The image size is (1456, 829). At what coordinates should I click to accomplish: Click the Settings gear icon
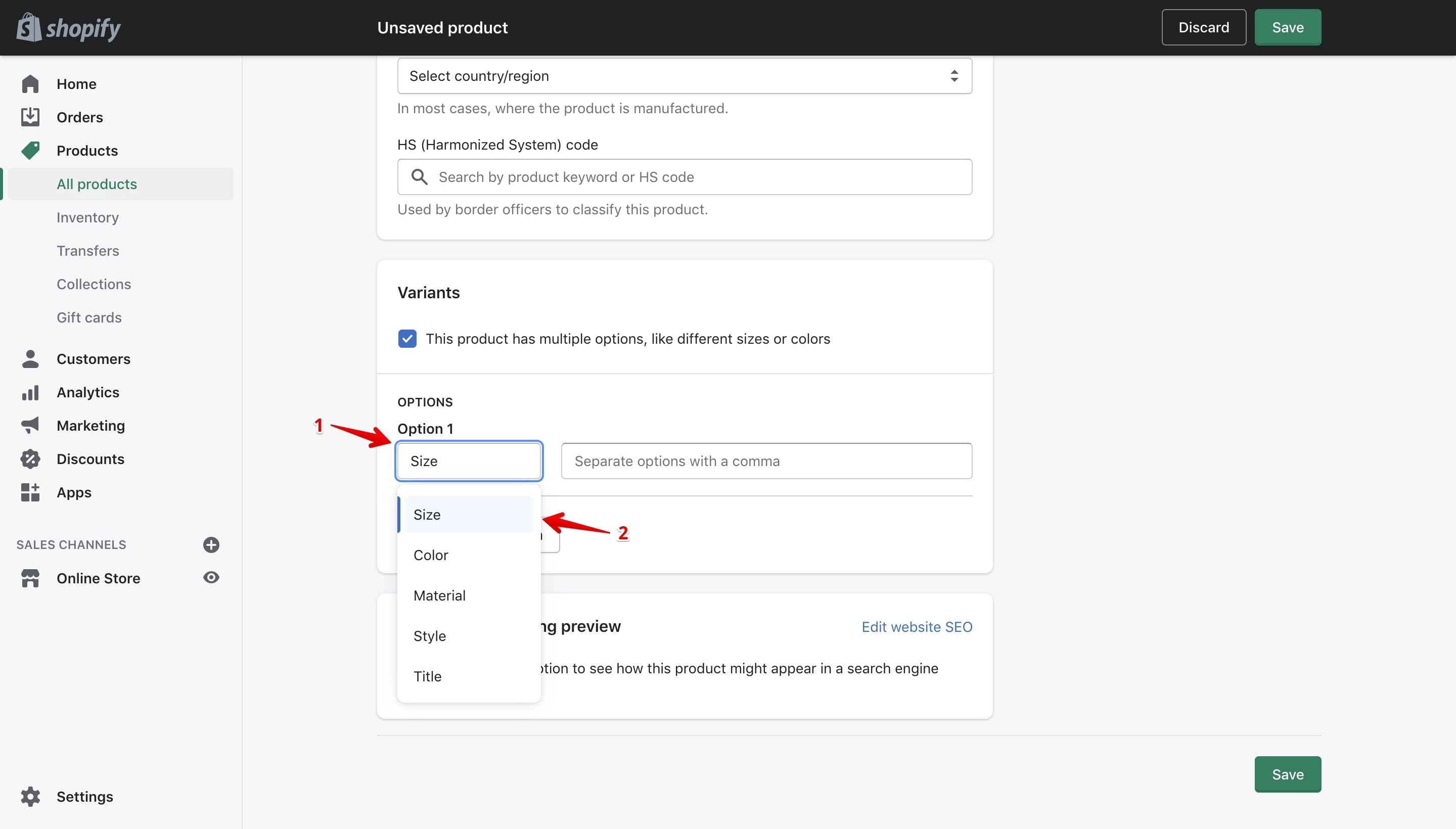[30, 797]
